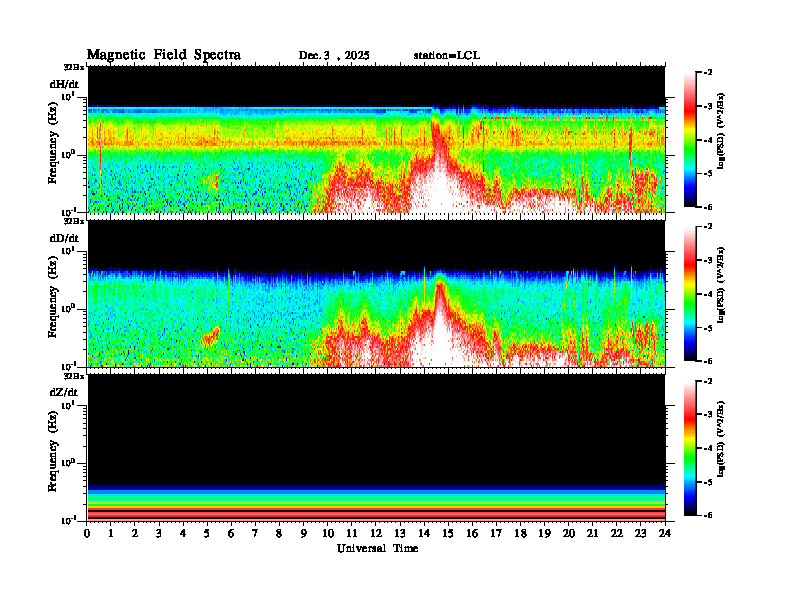
Task: Click the dD/dt spectrogram plot
Action: (376, 293)
